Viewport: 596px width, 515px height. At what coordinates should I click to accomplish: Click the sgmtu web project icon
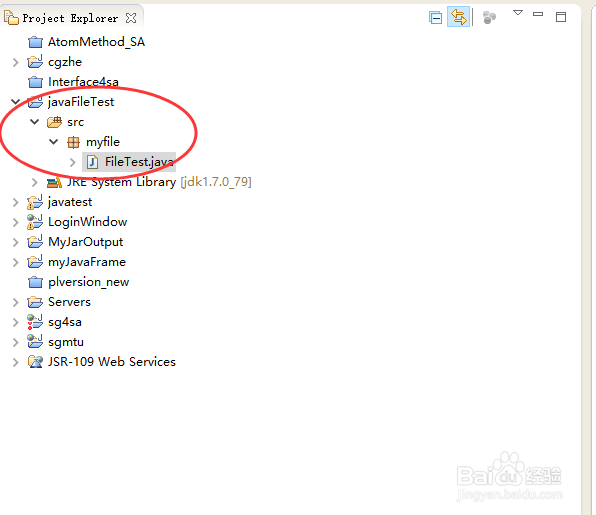[x=35, y=342]
